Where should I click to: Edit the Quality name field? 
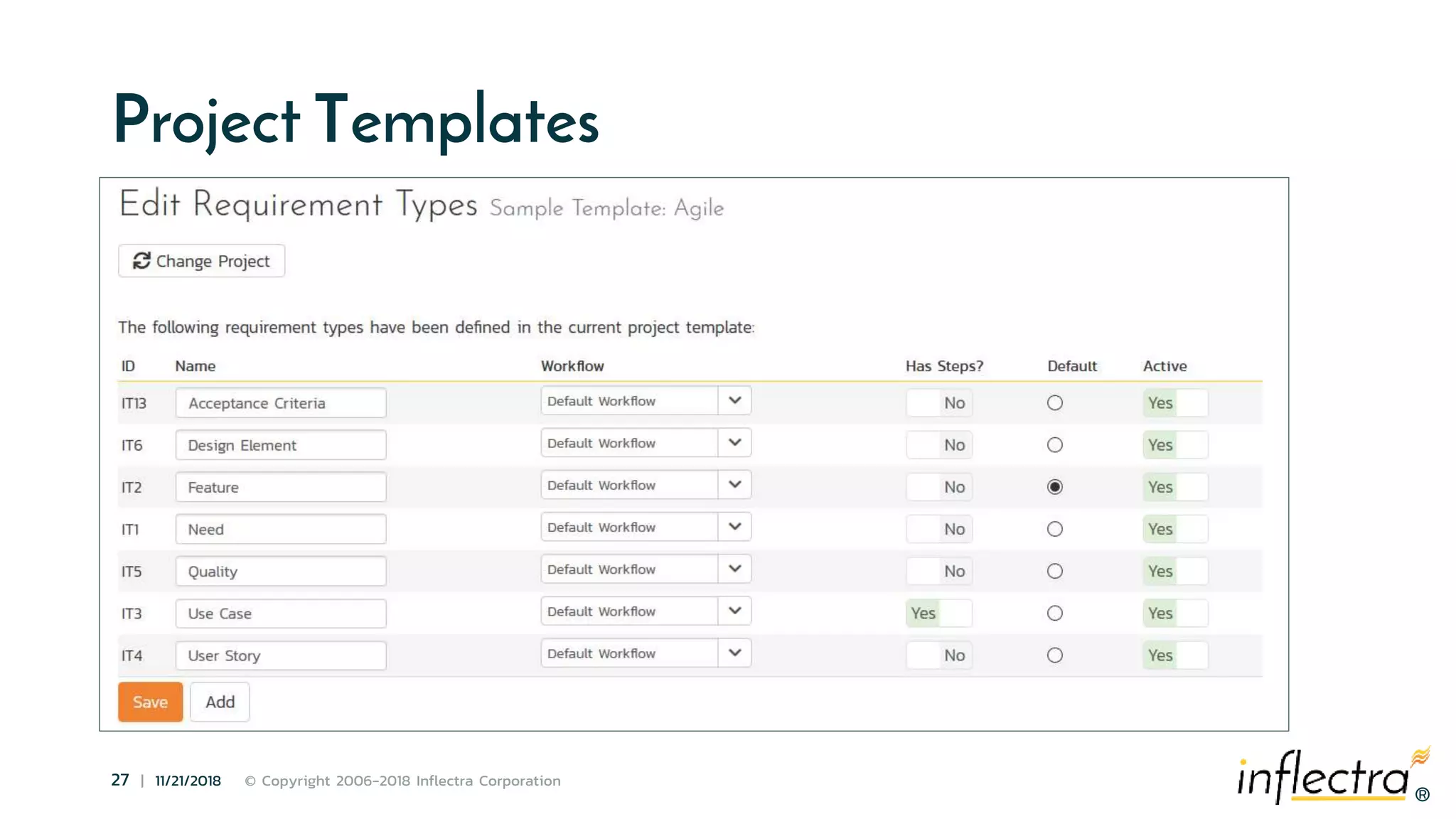pyautogui.click(x=281, y=571)
